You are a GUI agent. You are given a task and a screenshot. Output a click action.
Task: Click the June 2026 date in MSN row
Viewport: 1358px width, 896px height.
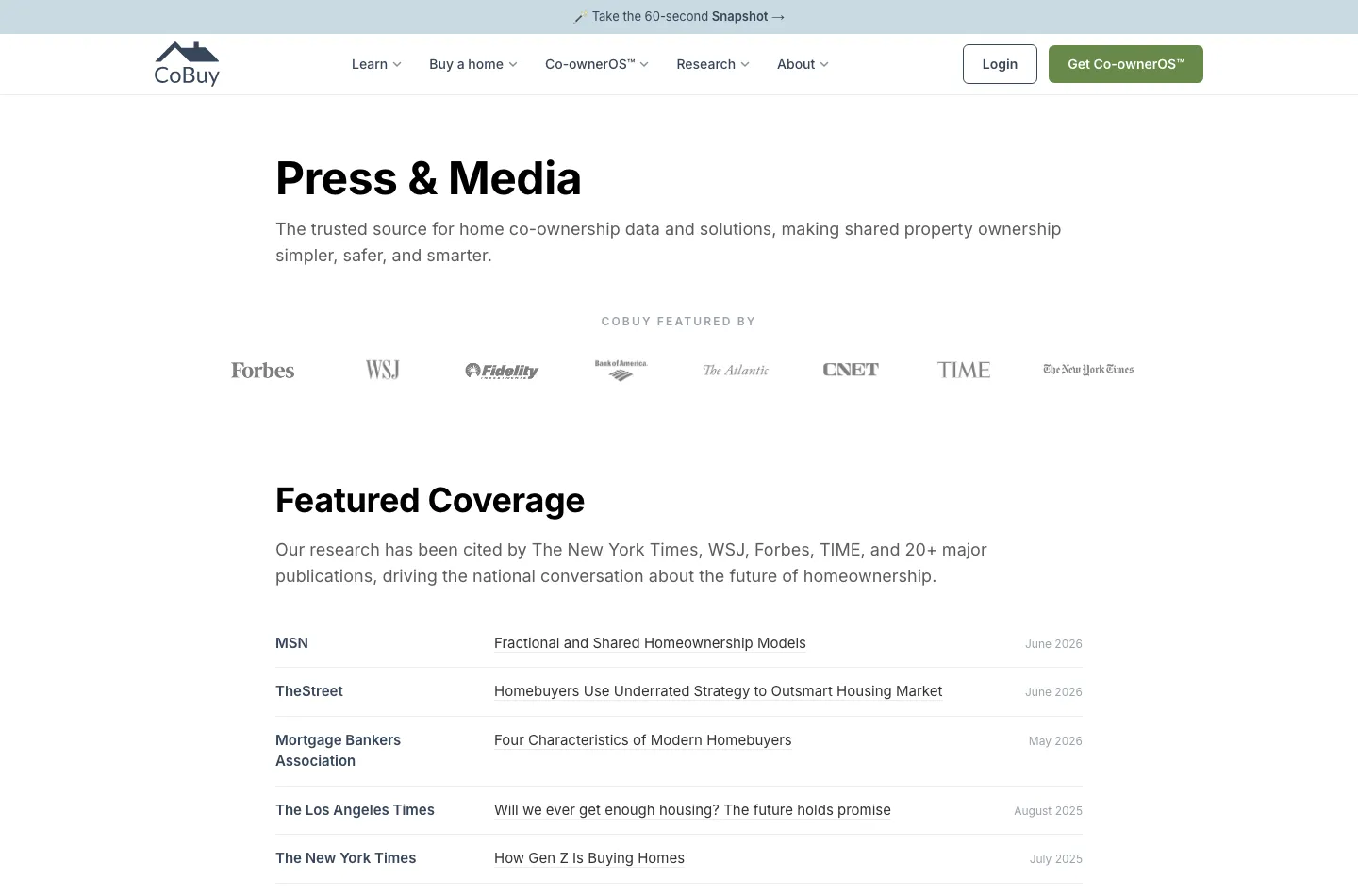coord(1053,644)
